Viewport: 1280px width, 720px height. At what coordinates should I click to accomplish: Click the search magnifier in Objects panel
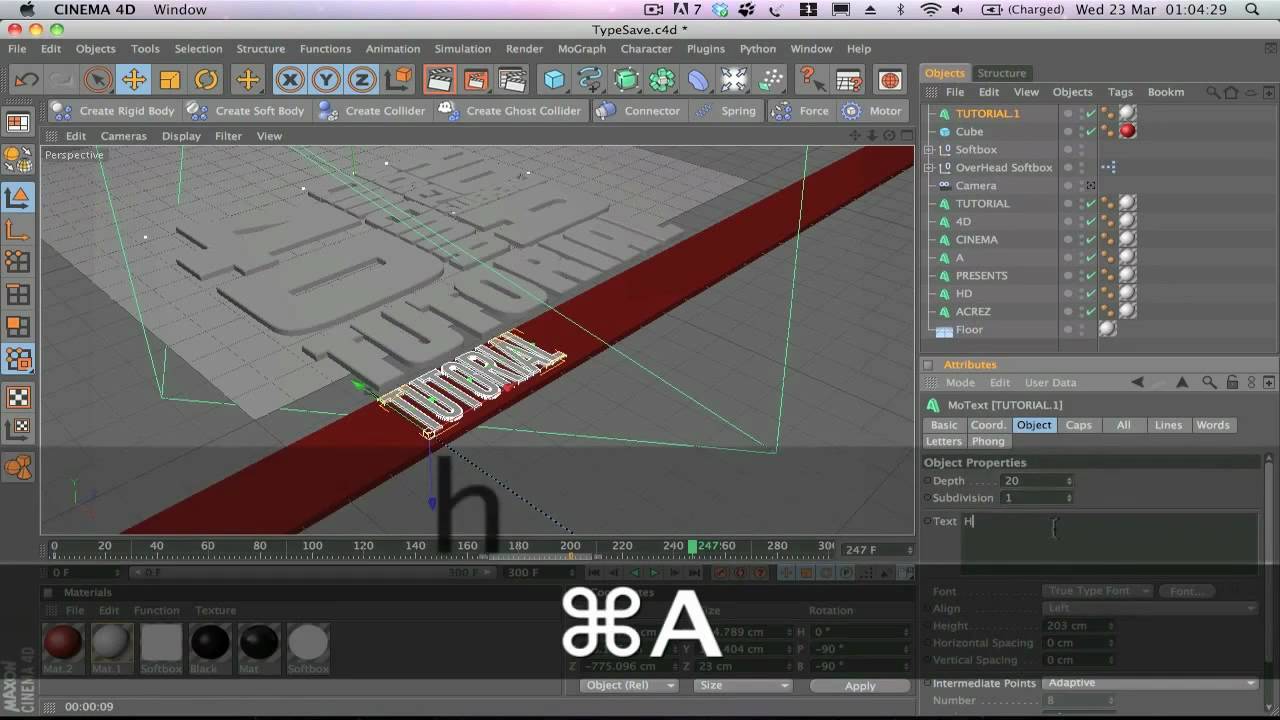1212,92
